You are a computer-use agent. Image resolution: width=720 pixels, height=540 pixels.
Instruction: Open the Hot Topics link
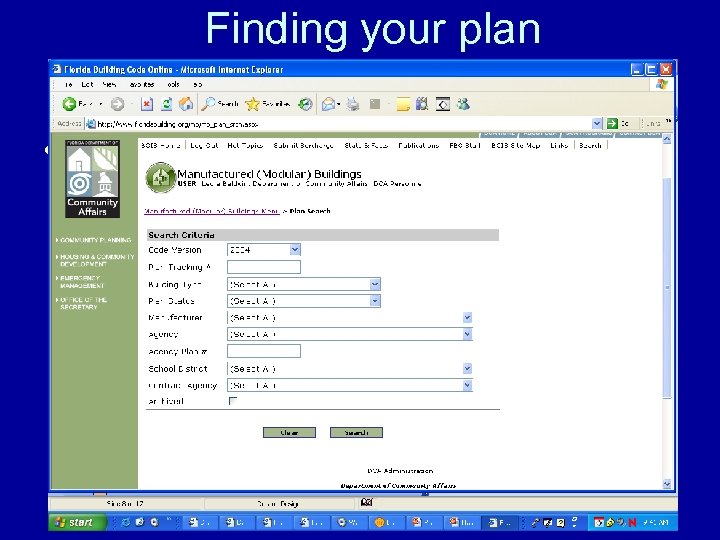click(245, 145)
